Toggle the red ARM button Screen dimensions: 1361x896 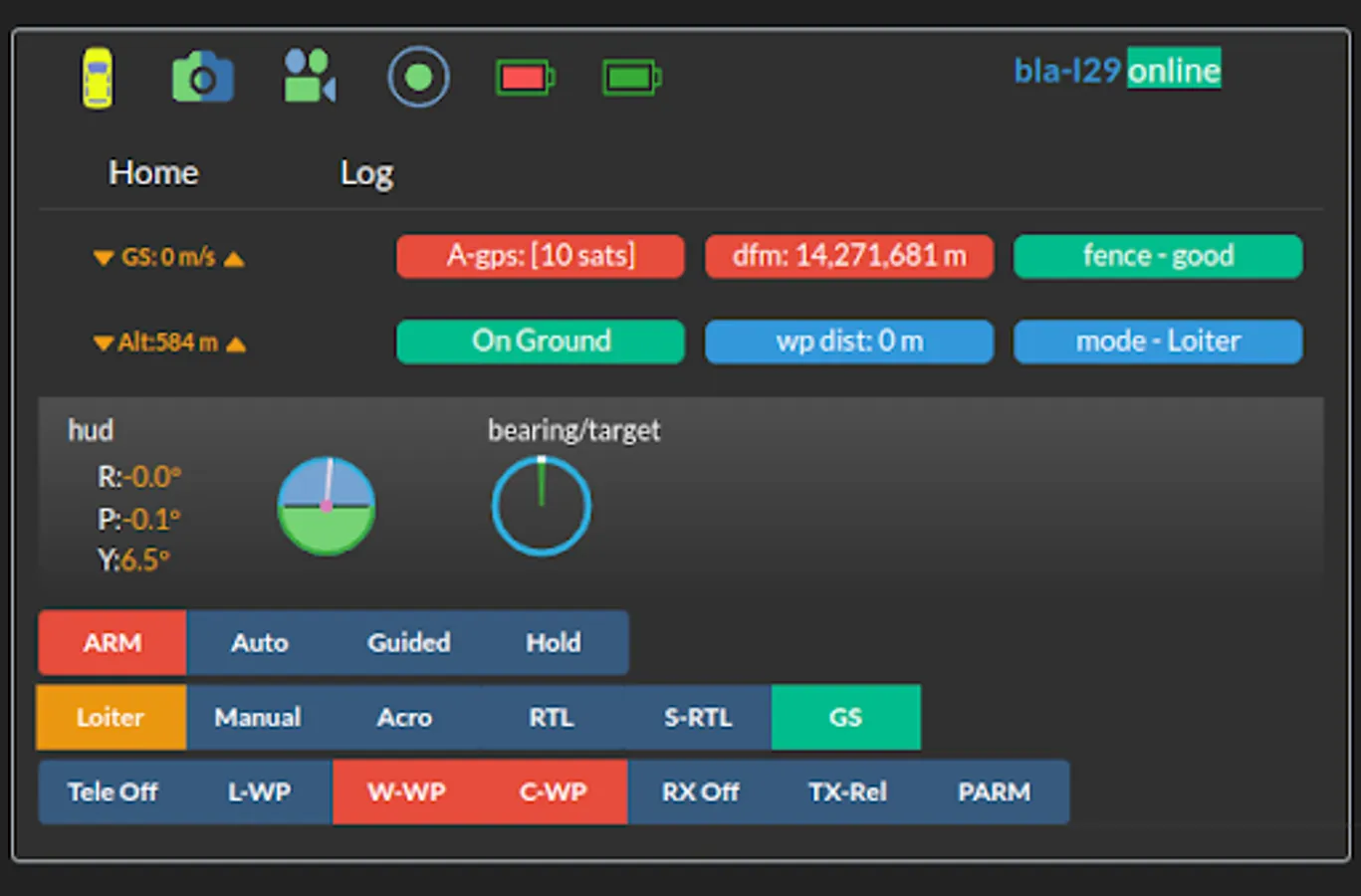113,643
